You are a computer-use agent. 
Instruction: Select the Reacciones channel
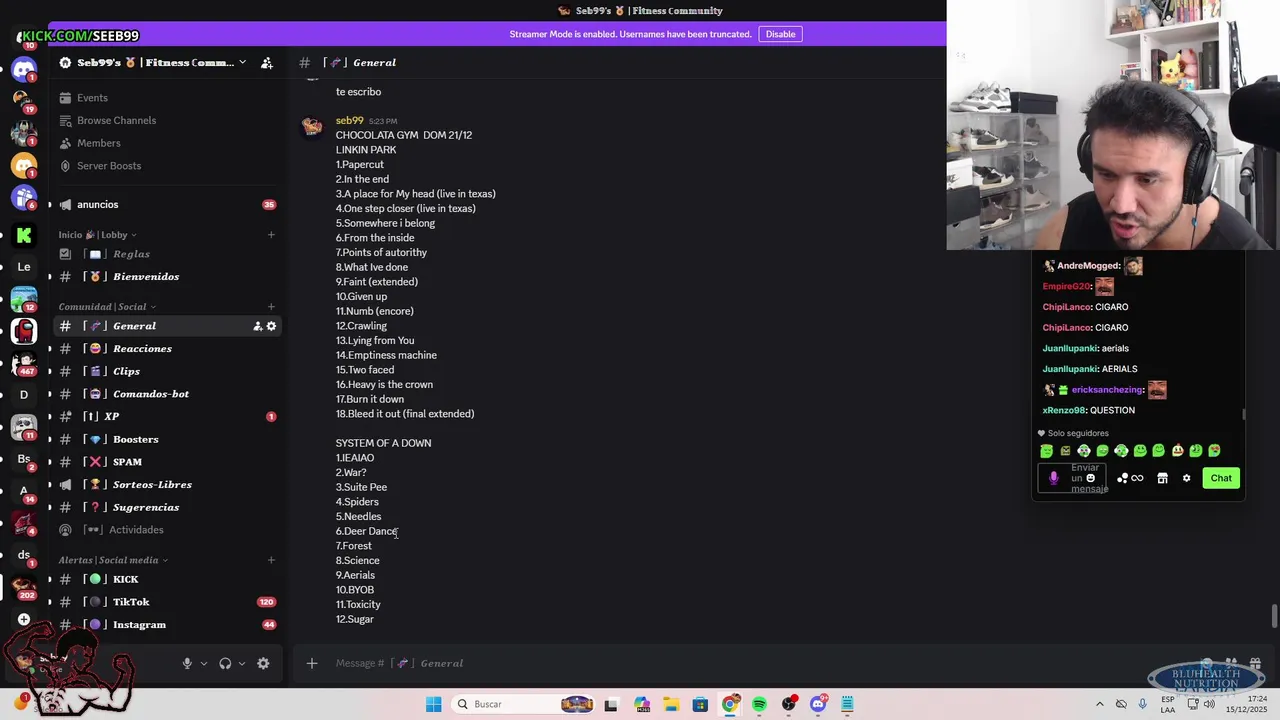pyautogui.click(x=167, y=348)
